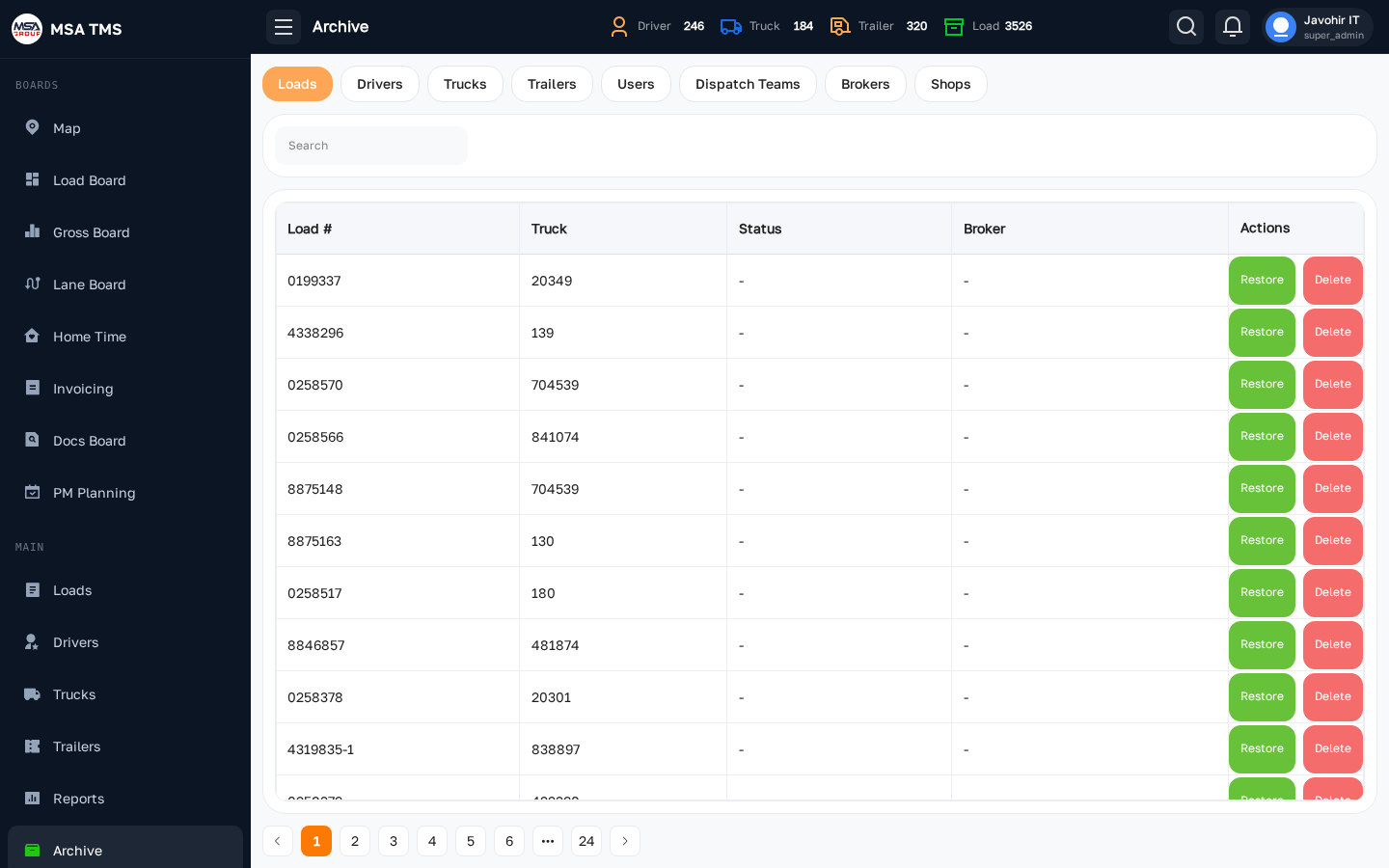Click the Trailer count icon in header
Image resolution: width=1389 pixels, height=868 pixels.
coord(840,27)
